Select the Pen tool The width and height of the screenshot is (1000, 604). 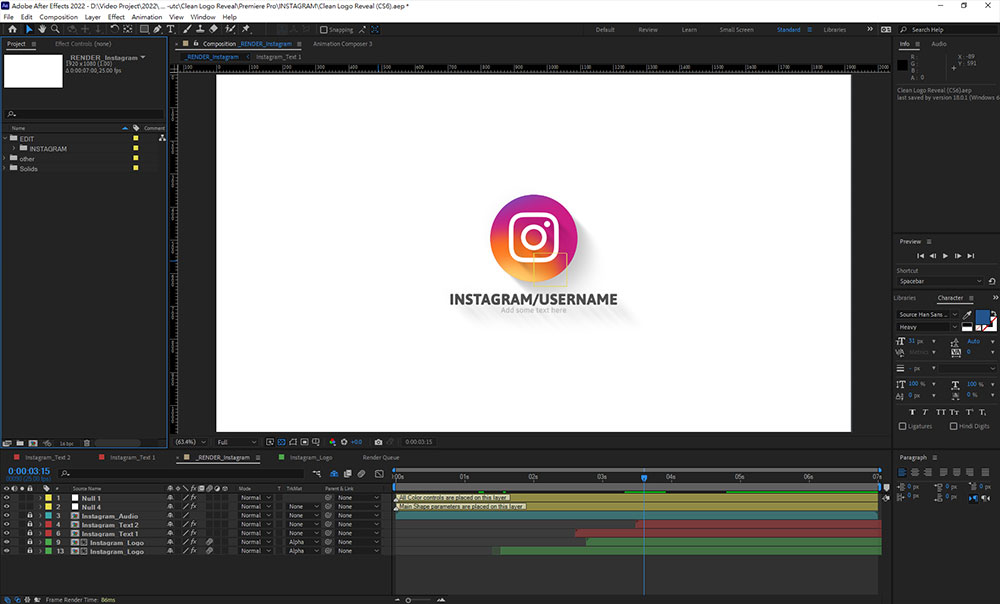tap(157, 29)
